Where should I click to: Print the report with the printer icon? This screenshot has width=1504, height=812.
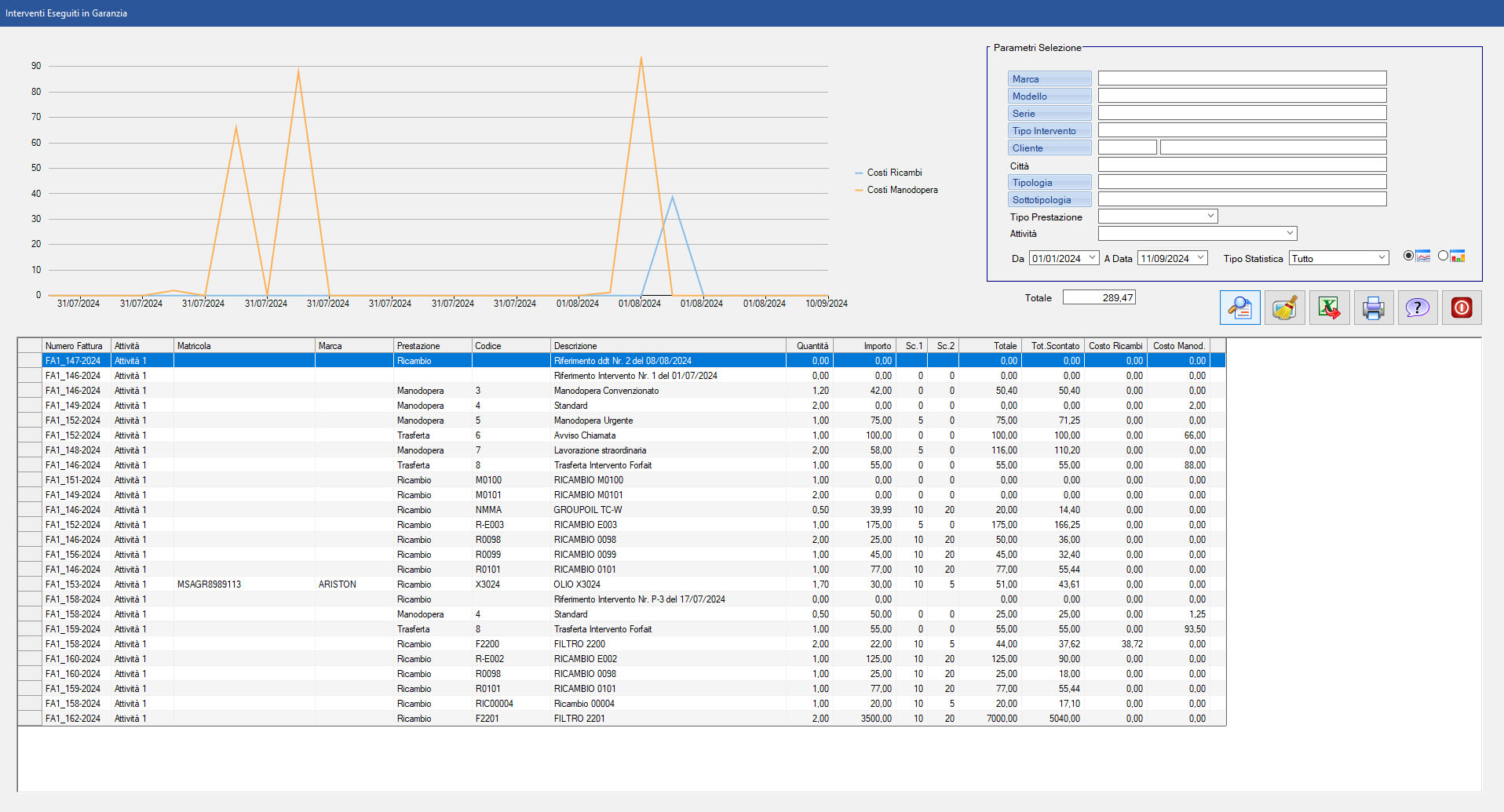click(x=1373, y=308)
